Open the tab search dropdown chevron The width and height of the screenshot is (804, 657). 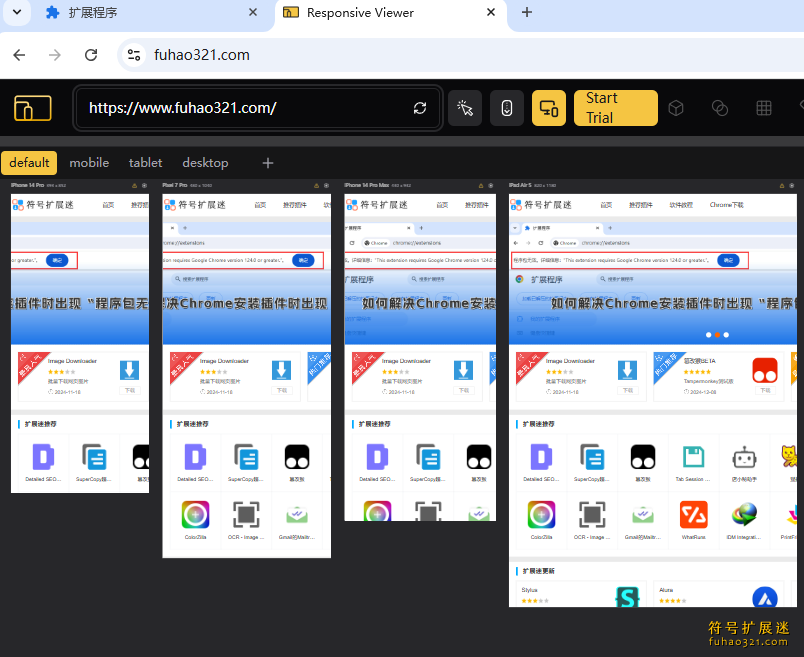click(x=17, y=12)
